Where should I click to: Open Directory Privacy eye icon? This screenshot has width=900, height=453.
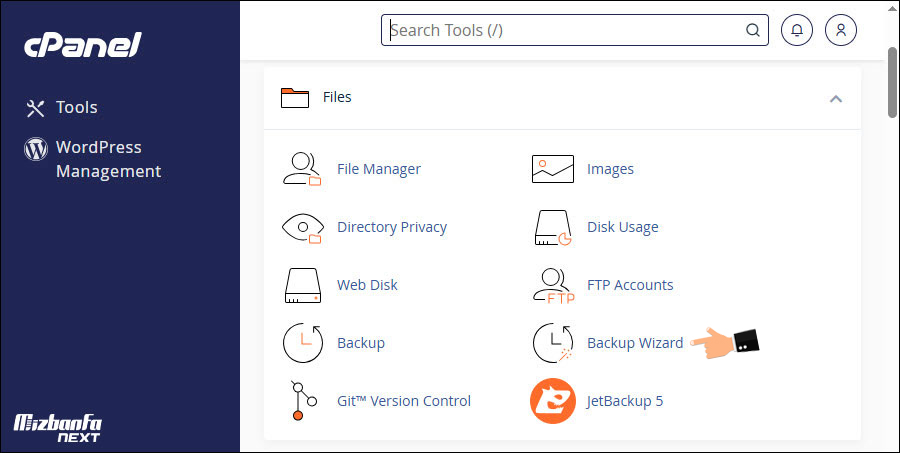302,227
